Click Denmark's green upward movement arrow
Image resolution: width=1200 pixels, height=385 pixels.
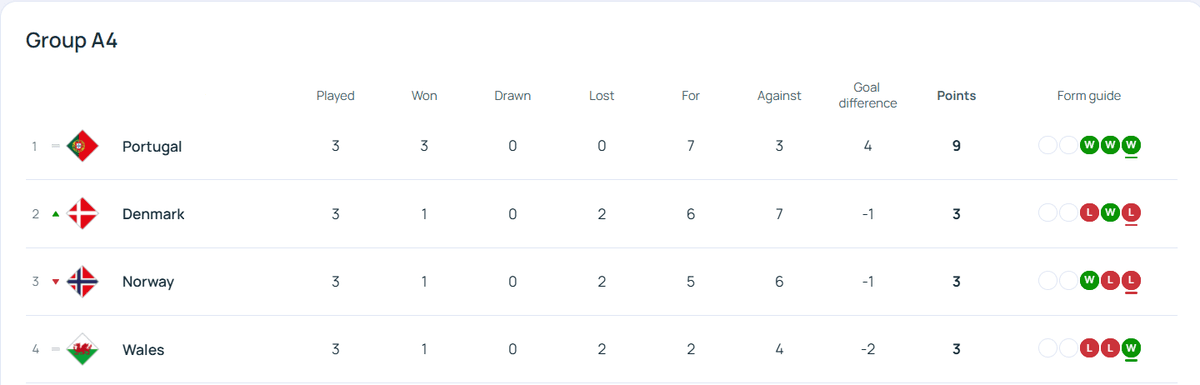point(56,214)
